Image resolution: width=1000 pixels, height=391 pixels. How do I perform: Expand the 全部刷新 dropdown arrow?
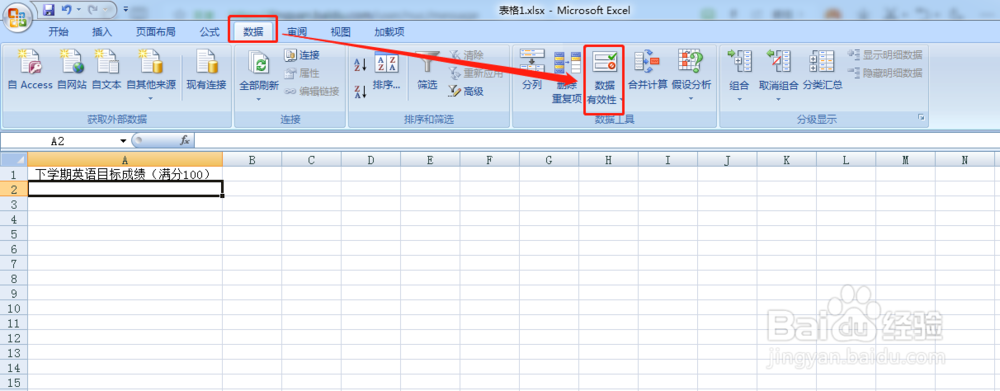[259, 99]
